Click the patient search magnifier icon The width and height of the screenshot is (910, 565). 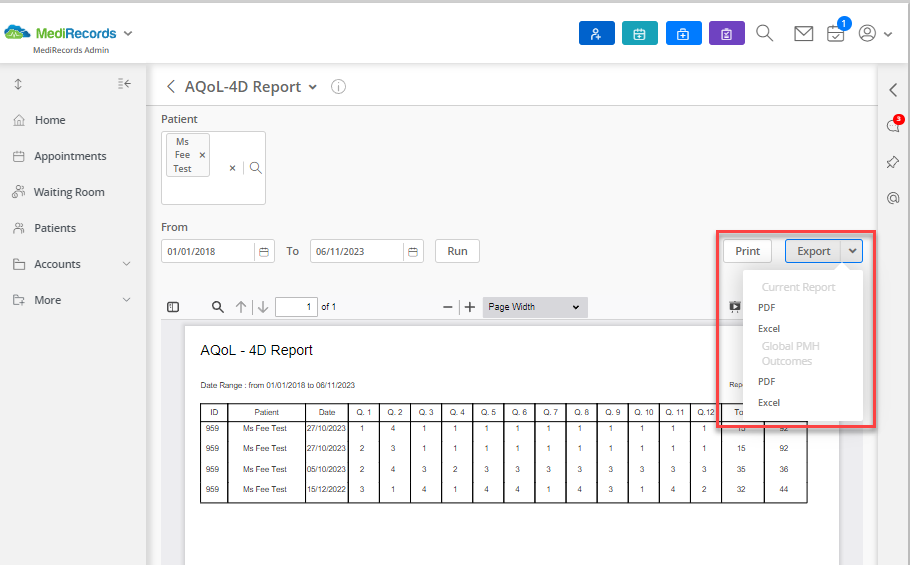click(255, 168)
